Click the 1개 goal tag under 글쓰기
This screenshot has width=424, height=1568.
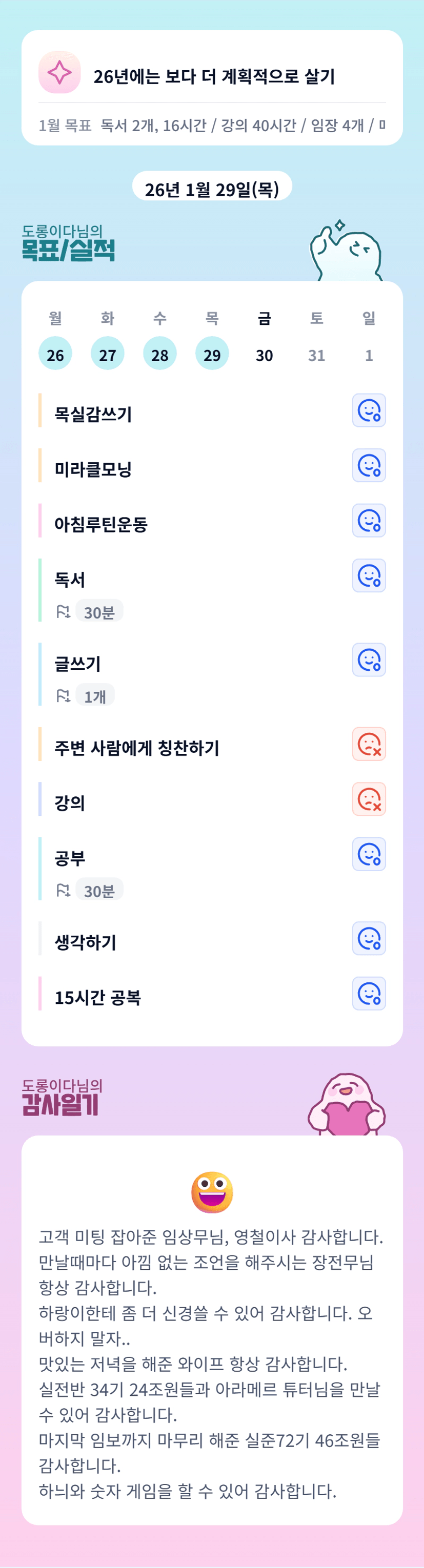pyautogui.click(x=95, y=696)
